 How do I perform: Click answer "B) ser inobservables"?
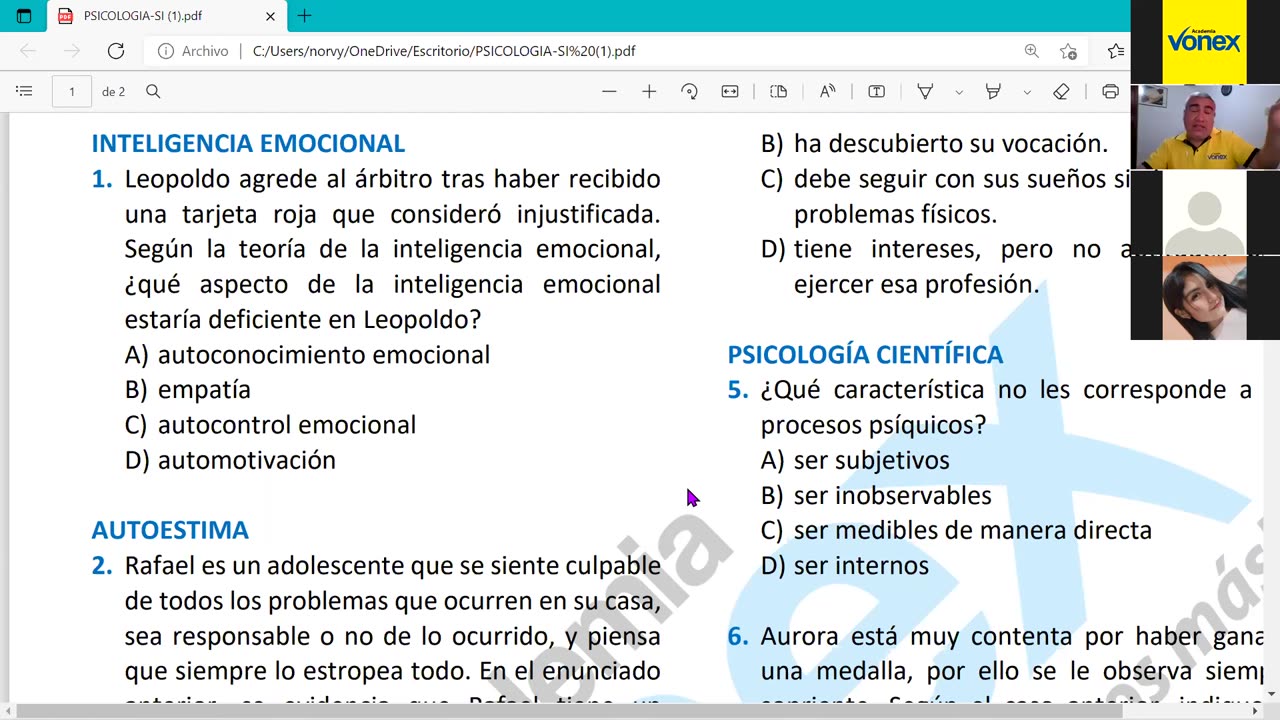pos(876,495)
